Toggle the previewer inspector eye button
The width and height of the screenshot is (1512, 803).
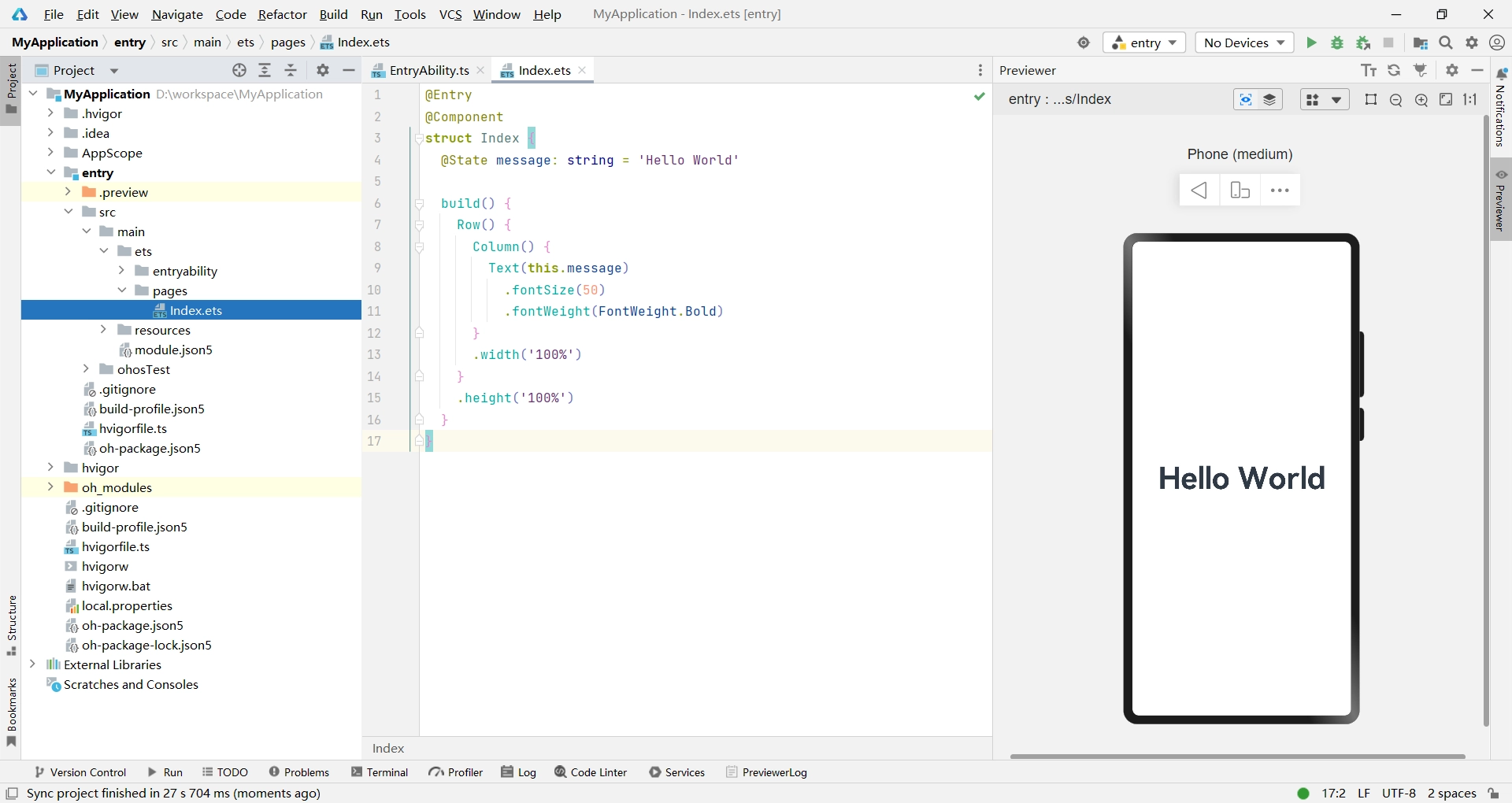click(x=1245, y=100)
